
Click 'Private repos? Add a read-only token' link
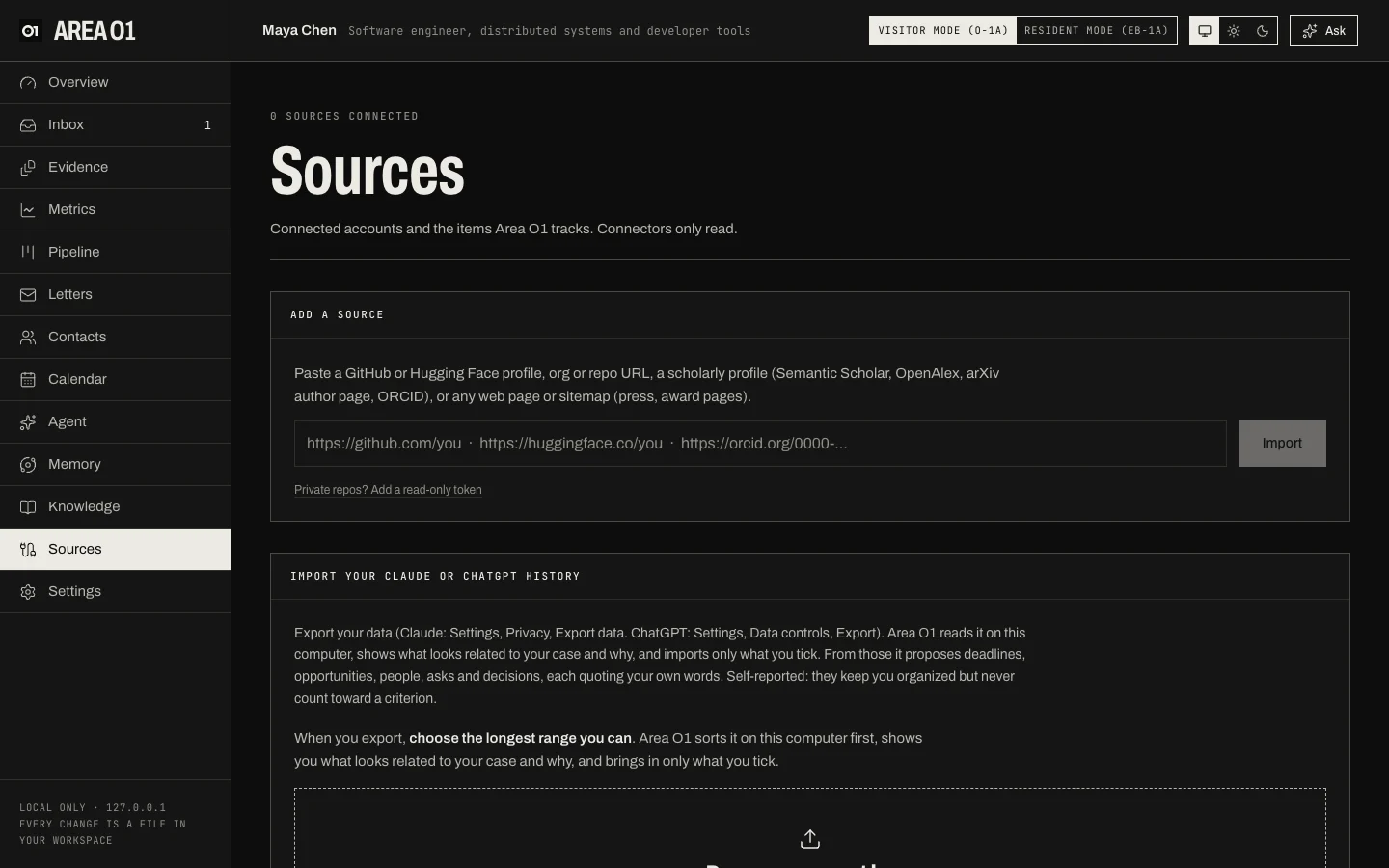coord(388,490)
